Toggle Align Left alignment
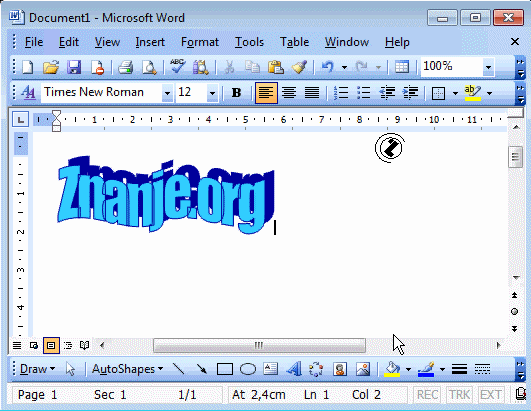 click(266, 92)
